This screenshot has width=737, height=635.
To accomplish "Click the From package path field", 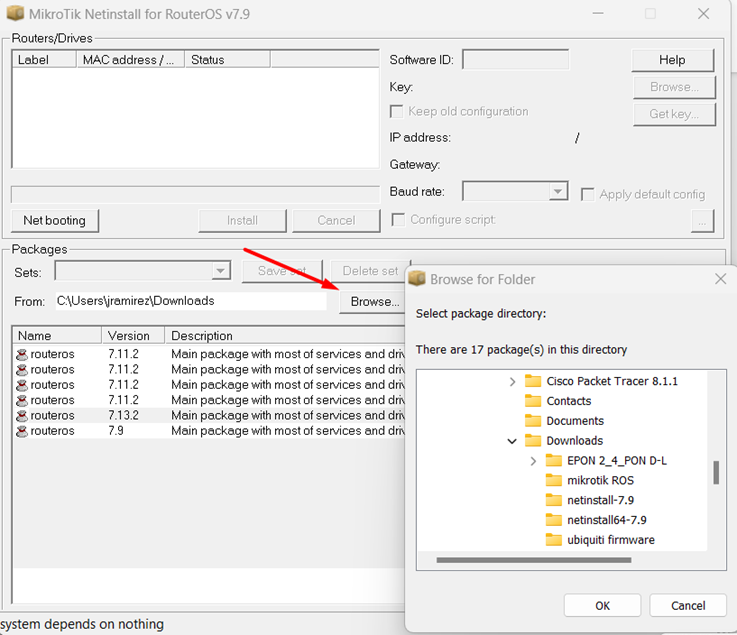I will coord(189,300).
